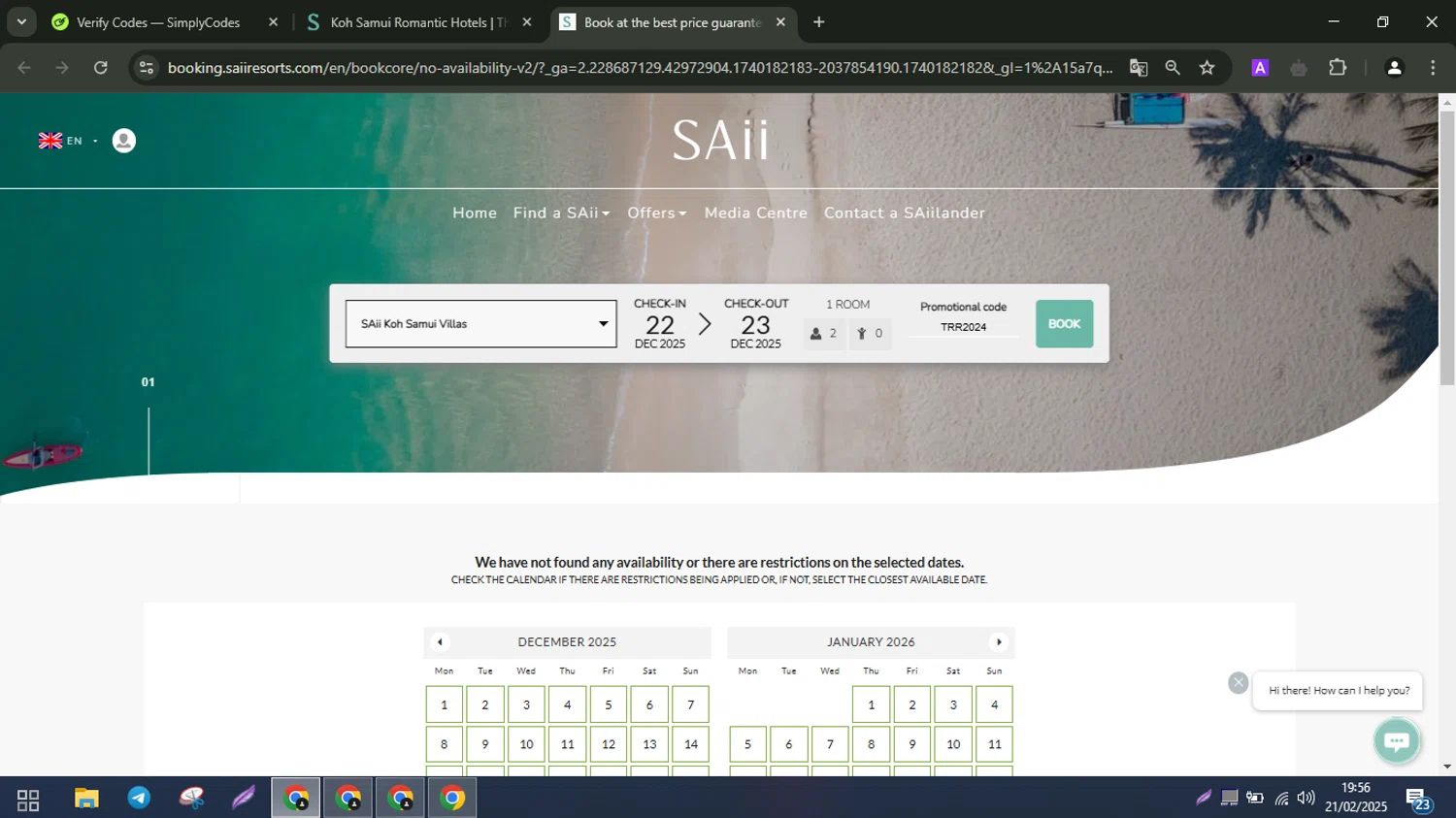The height and width of the screenshot is (818, 1456).
Task: Open a new browser tab
Action: [819, 22]
